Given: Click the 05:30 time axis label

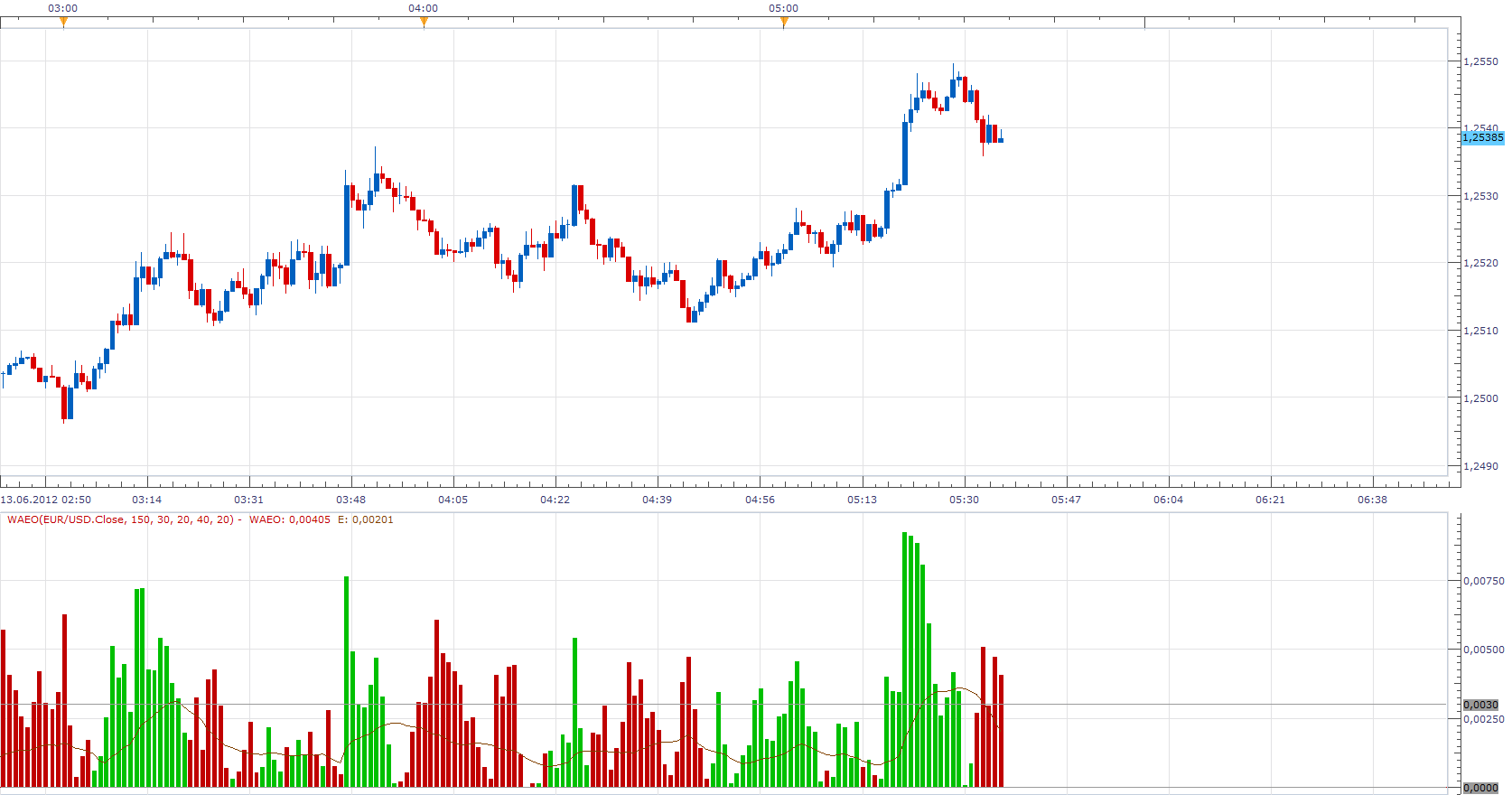Looking at the screenshot, I should 964,500.
